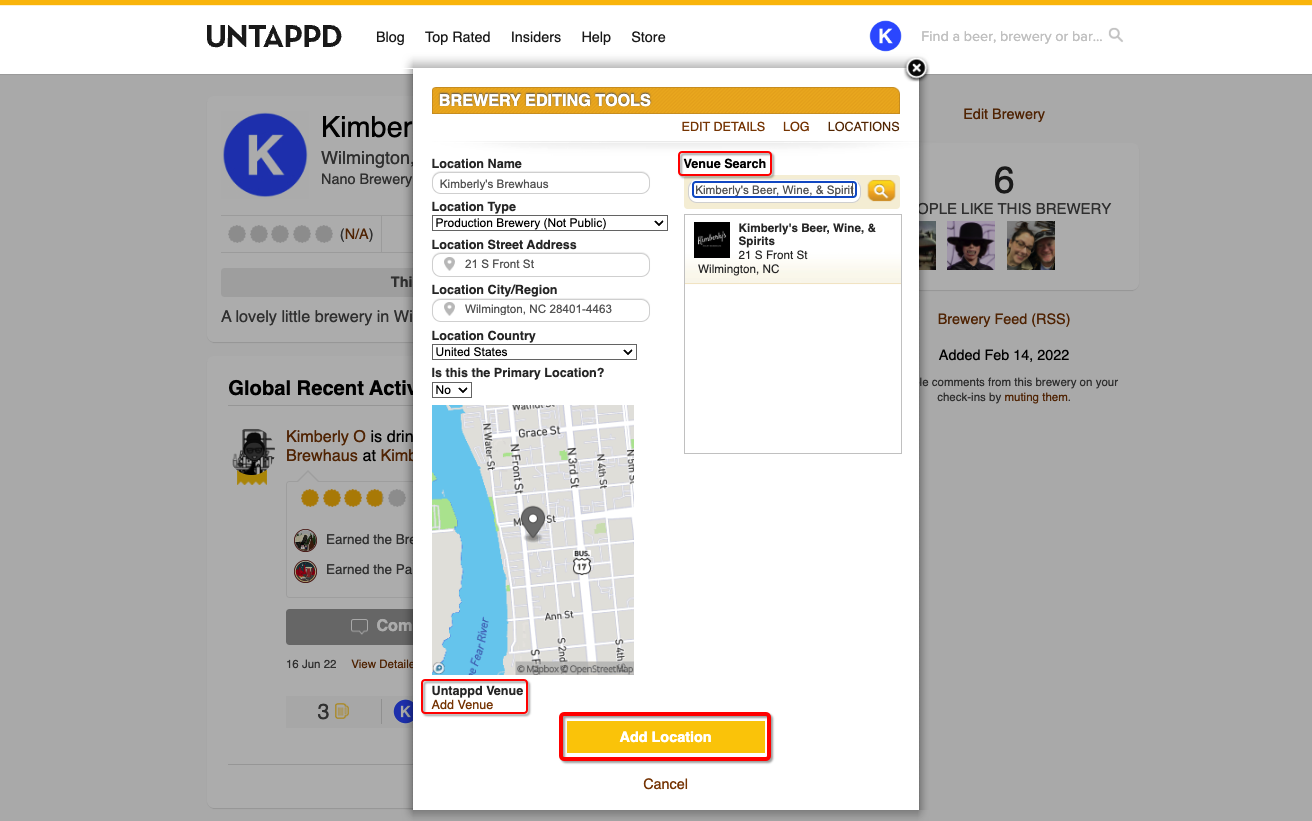Open the liker photo with the black hat
This screenshot has height=821, width=1312.
pyautogui.click(x=971, y=246)
